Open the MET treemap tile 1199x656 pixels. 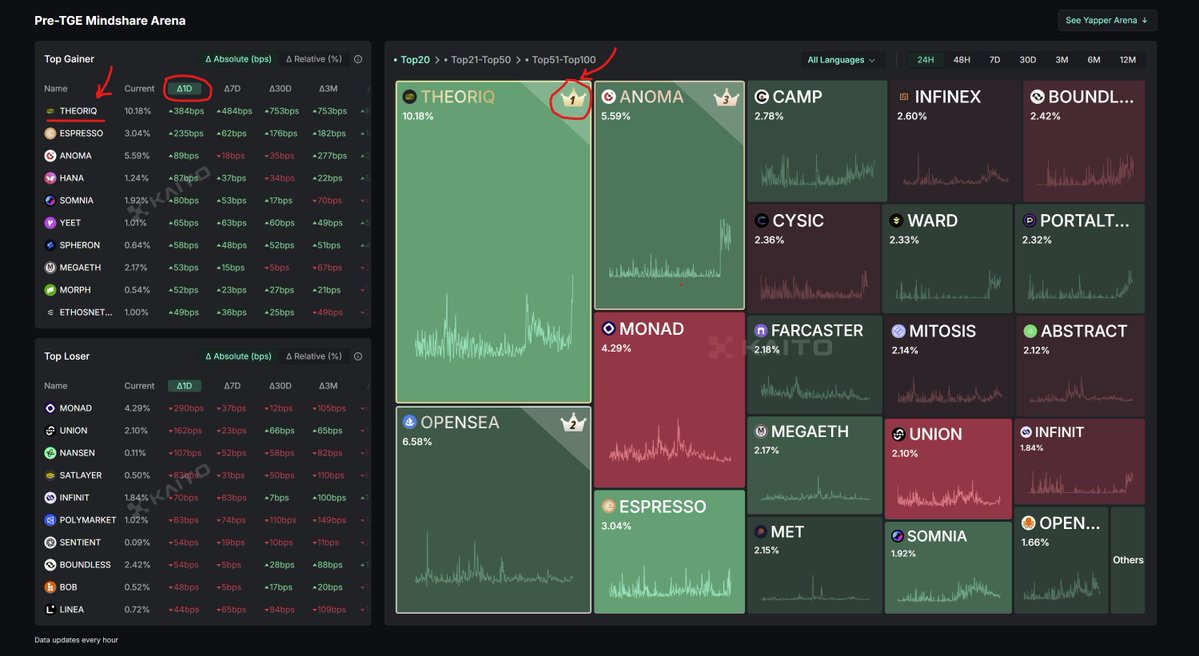click(x=814, y=565)
